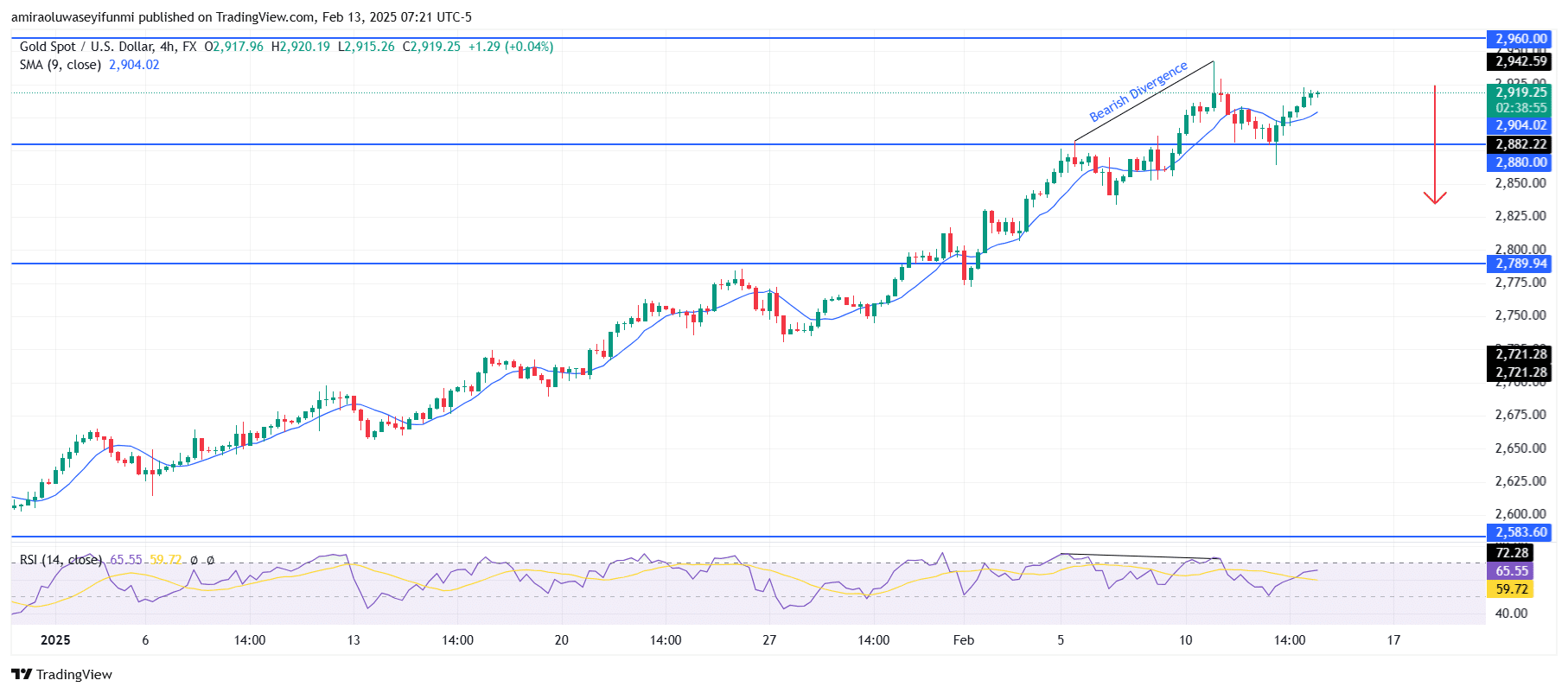Click the high value H2,920.19
This screenshot has width=1568, height=693.
click(x=300, y=47)
